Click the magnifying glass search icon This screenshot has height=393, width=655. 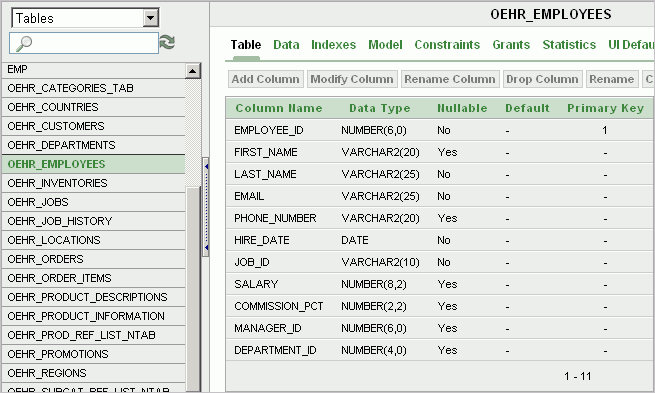(x=23, y=43)
